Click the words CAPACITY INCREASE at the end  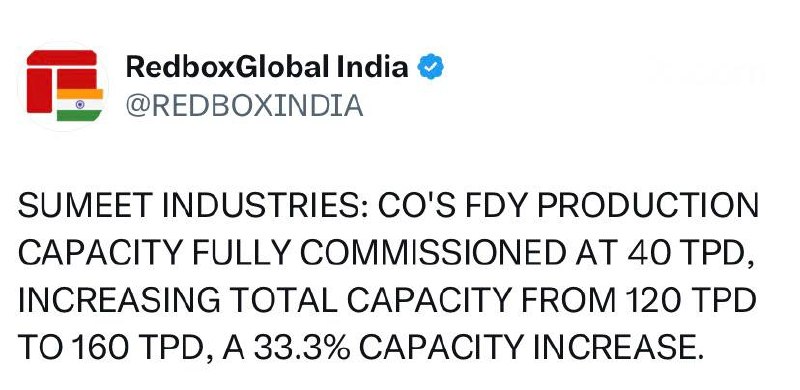[531, 348]
